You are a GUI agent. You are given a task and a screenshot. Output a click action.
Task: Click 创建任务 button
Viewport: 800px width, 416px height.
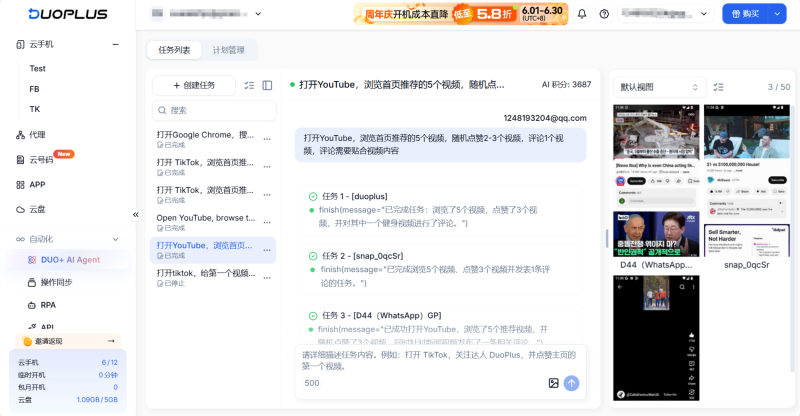194,85
